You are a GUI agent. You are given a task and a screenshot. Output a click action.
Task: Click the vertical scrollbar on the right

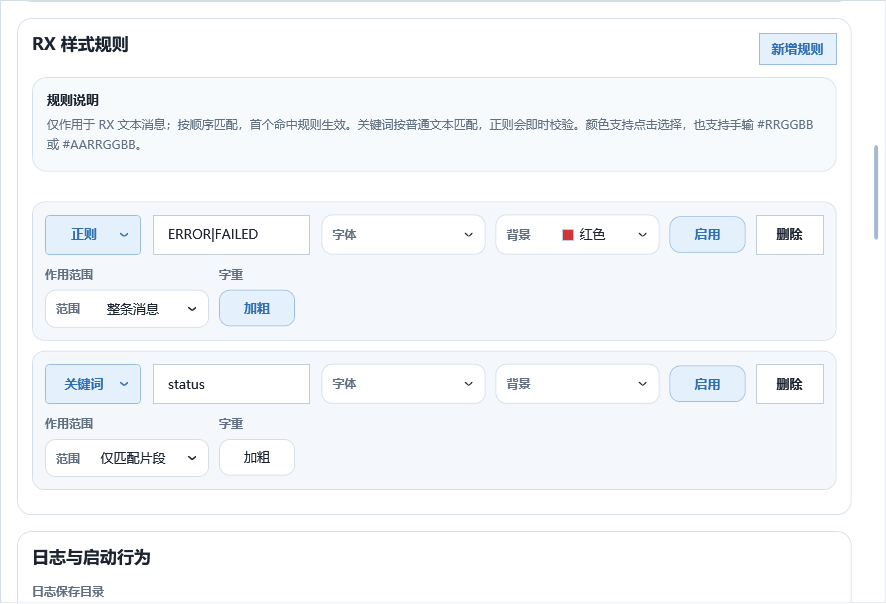click(877, 192)
